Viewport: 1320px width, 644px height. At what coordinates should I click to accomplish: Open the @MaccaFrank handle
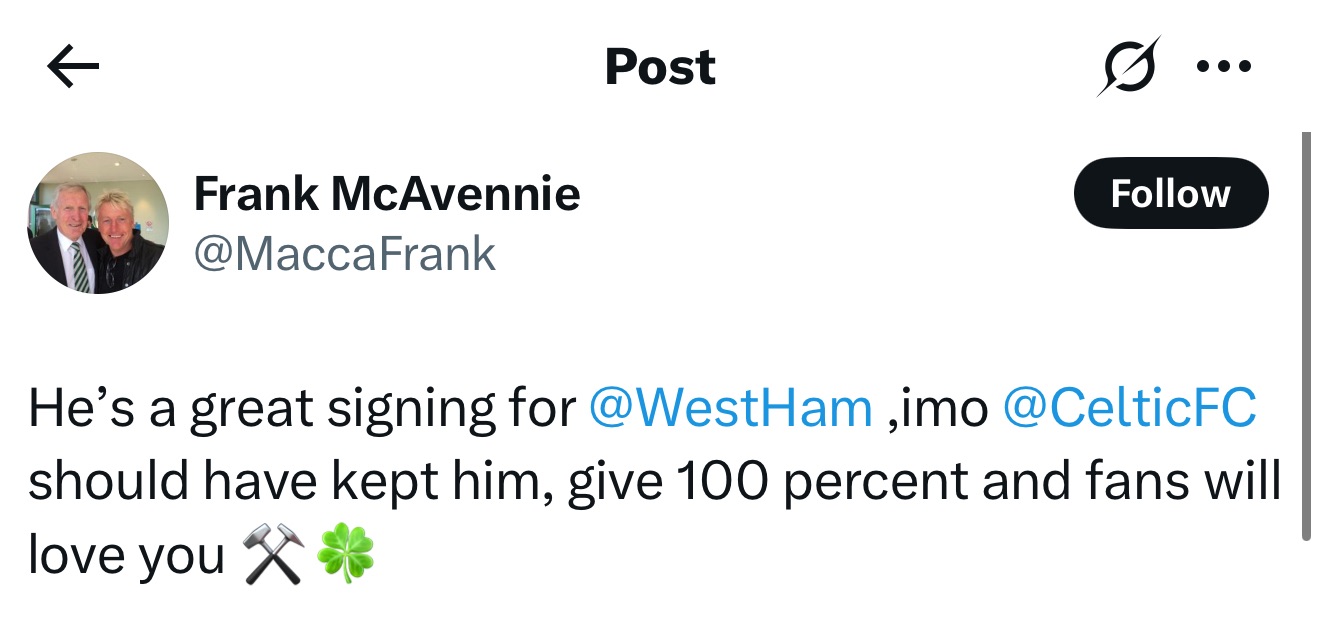point(344,253)
